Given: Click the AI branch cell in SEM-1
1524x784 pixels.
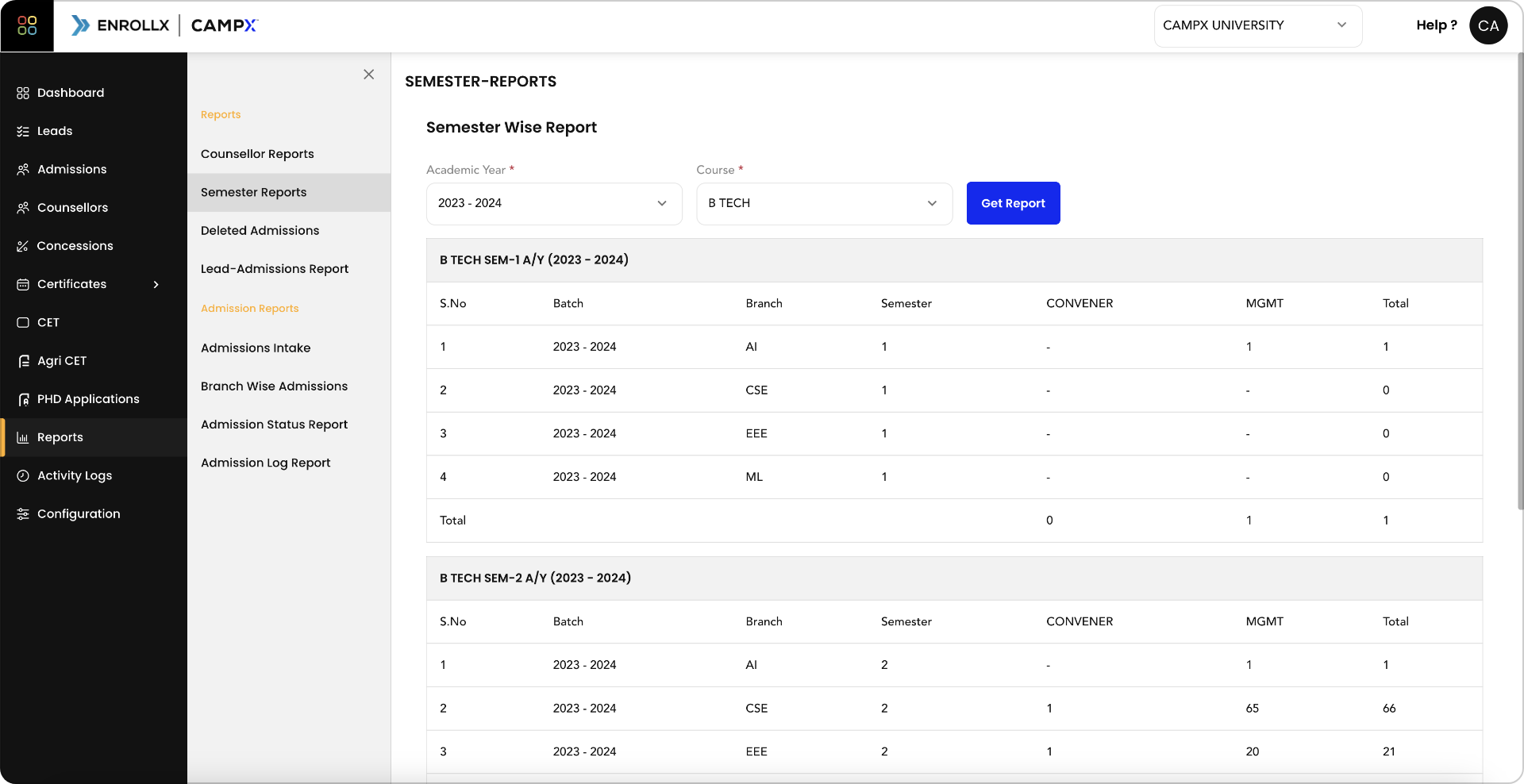Looking at the screenshot, I should coord(751,347).
